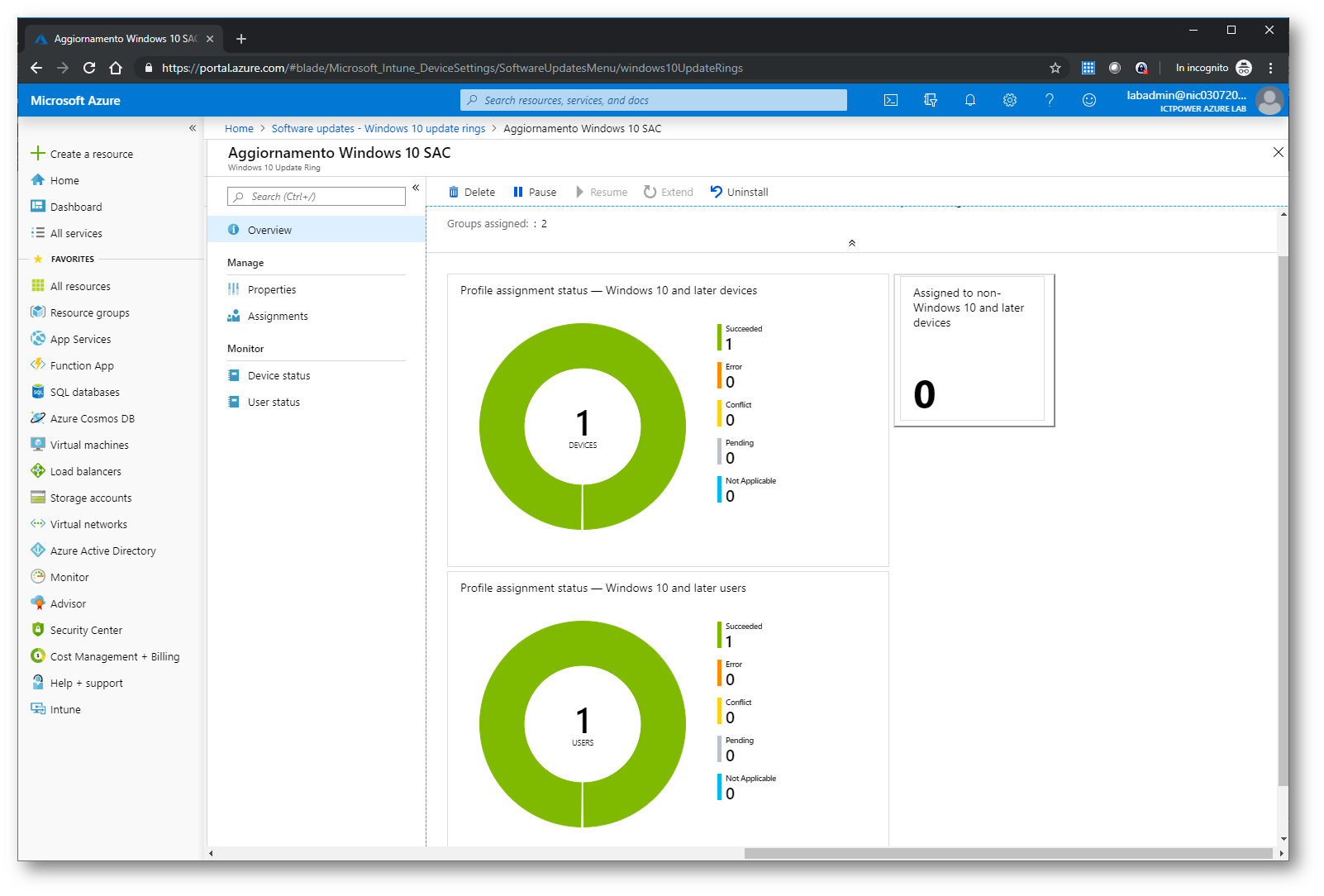Click Delete toolbar button
The height and width of the screenshot is (896, 1324).
472,192
